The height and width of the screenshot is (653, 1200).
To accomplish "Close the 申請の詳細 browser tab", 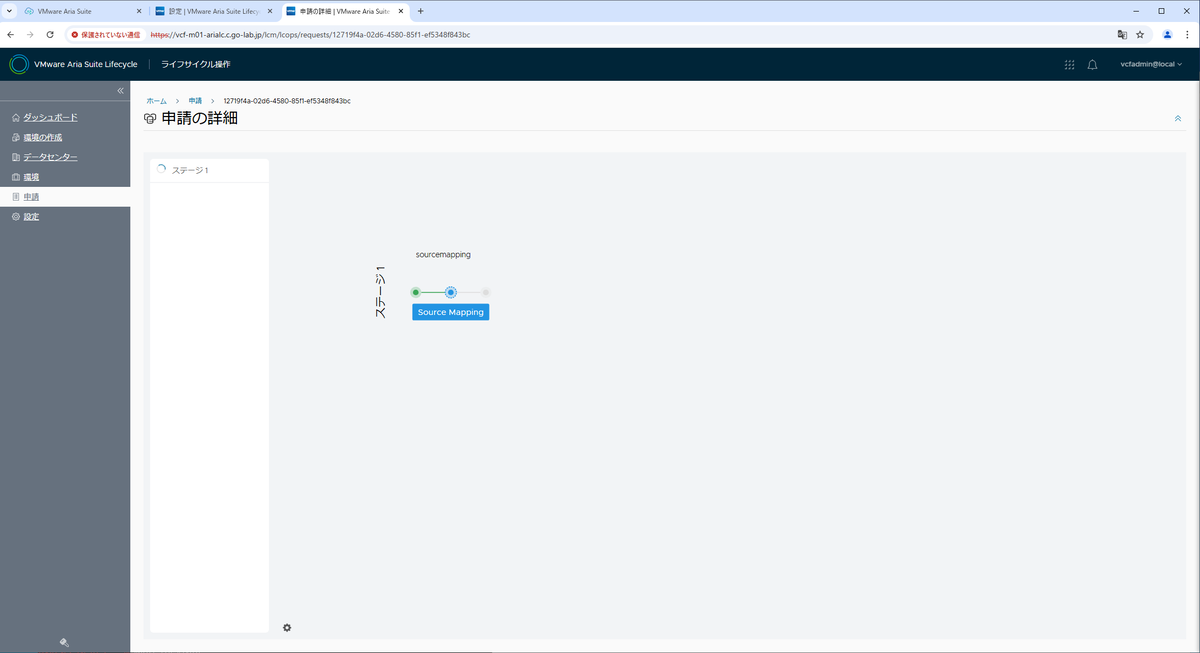I will click(x=400, y=11).
